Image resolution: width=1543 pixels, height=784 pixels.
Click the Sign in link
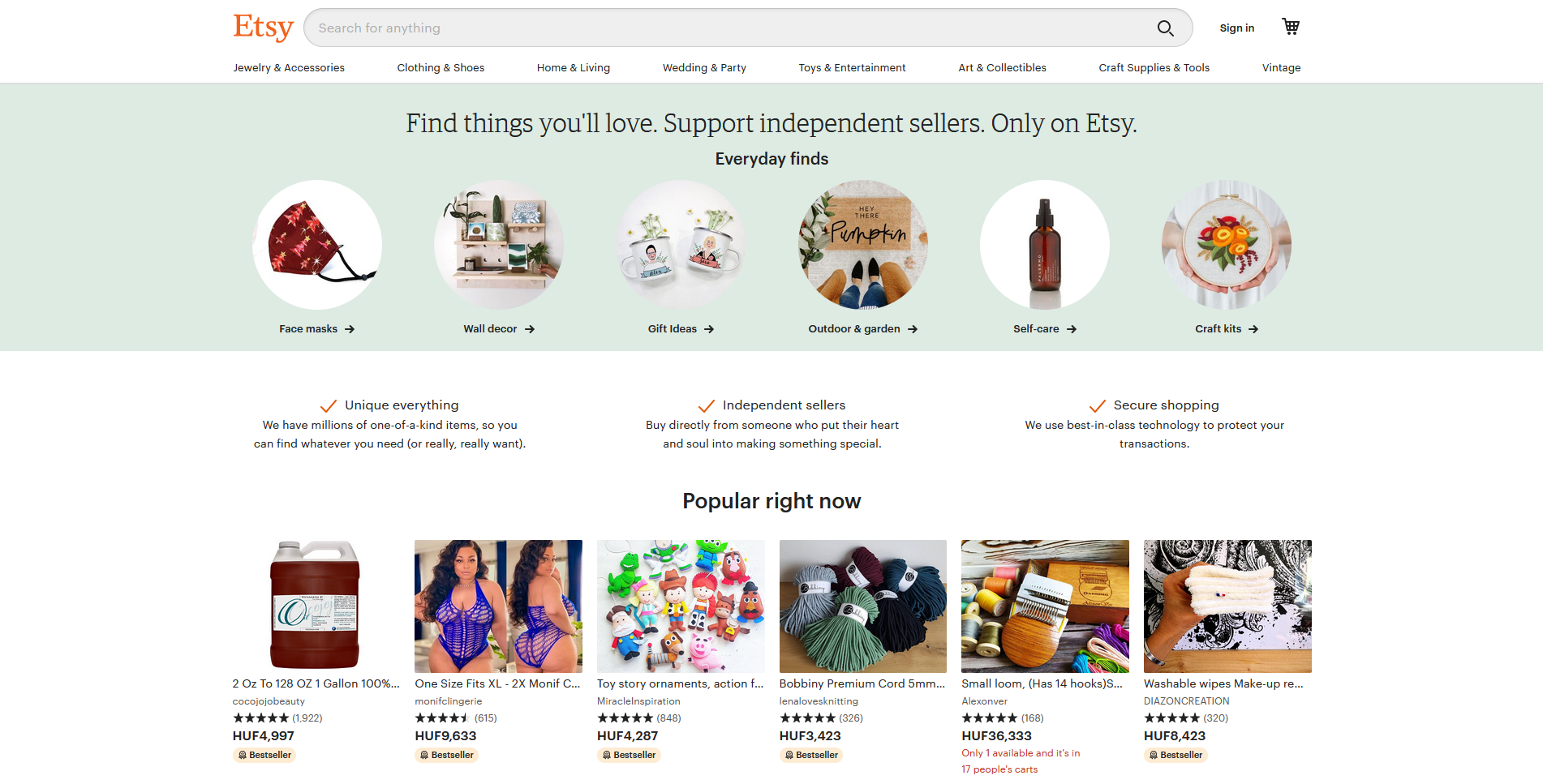click(x=1236, y=28)
